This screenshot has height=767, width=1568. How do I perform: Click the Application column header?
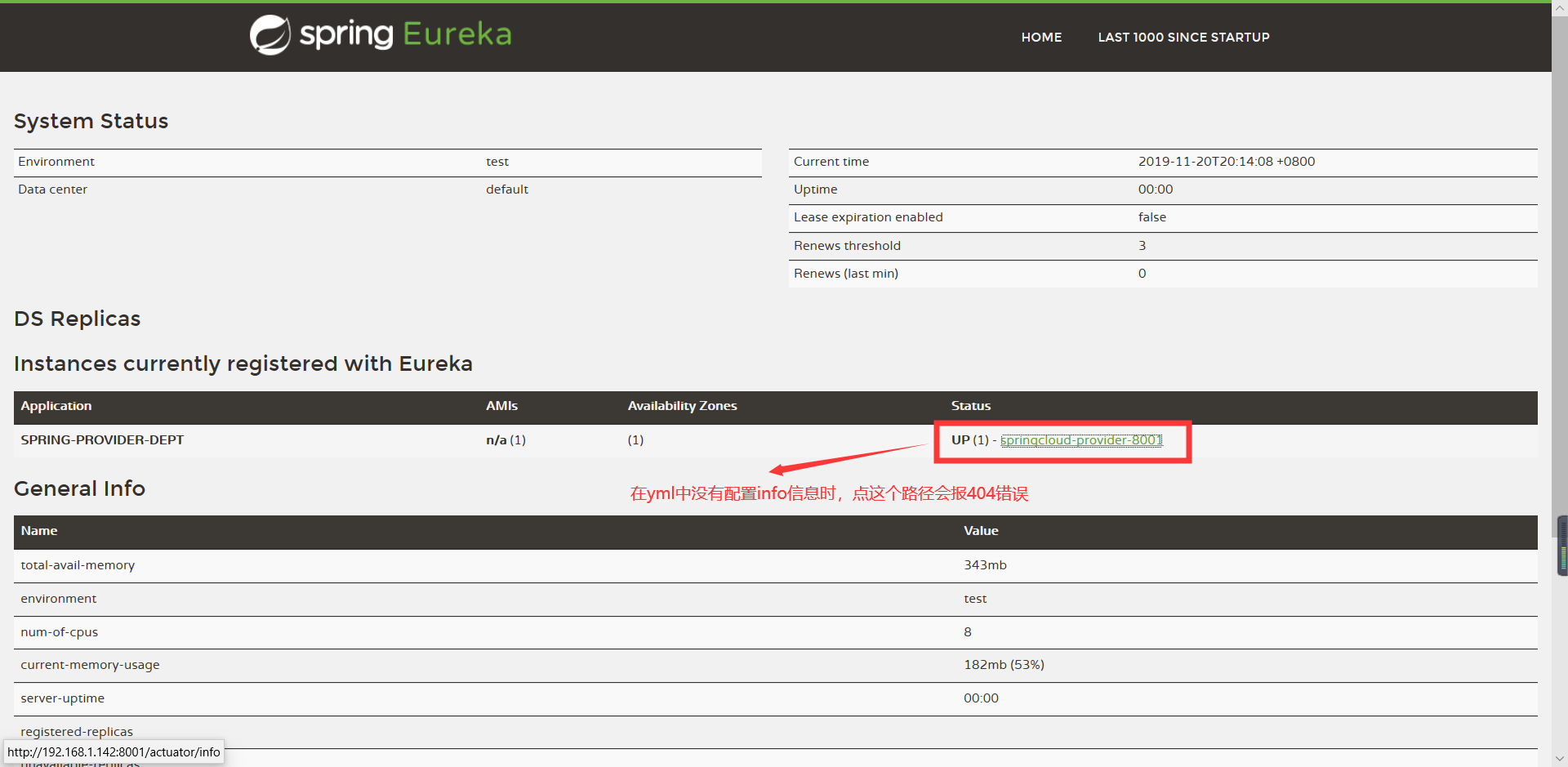coord(56,406)
